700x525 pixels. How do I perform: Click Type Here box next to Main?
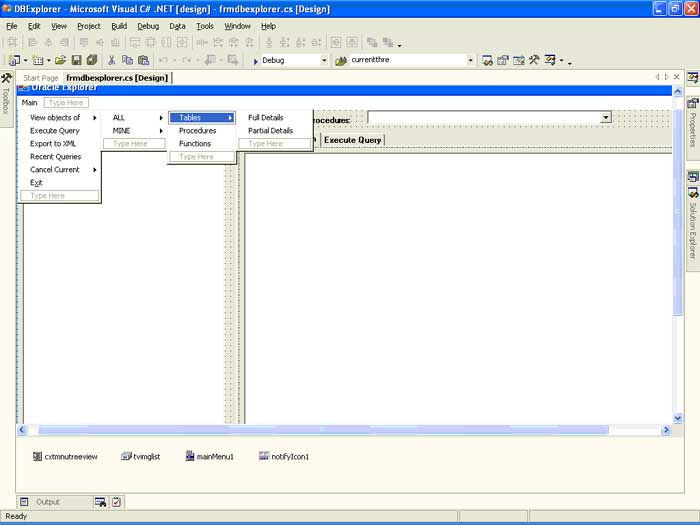66,103
